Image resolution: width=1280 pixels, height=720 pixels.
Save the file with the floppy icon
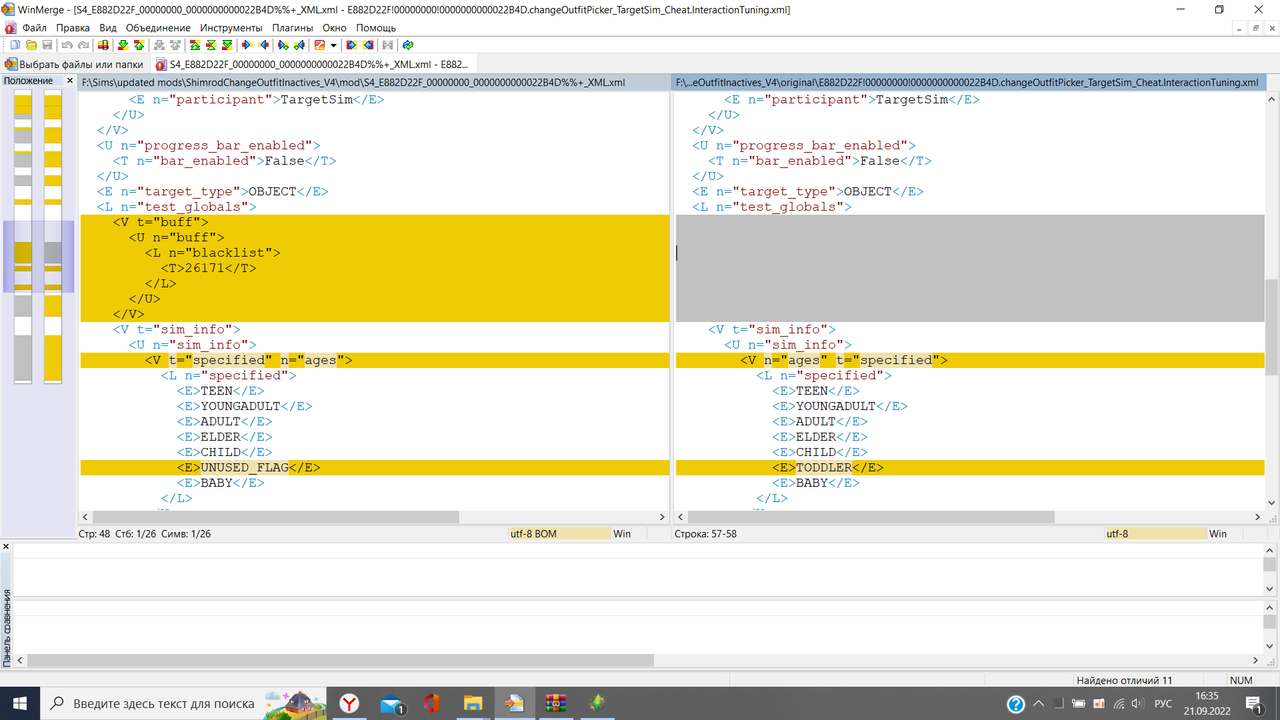(x=47, y=45)
